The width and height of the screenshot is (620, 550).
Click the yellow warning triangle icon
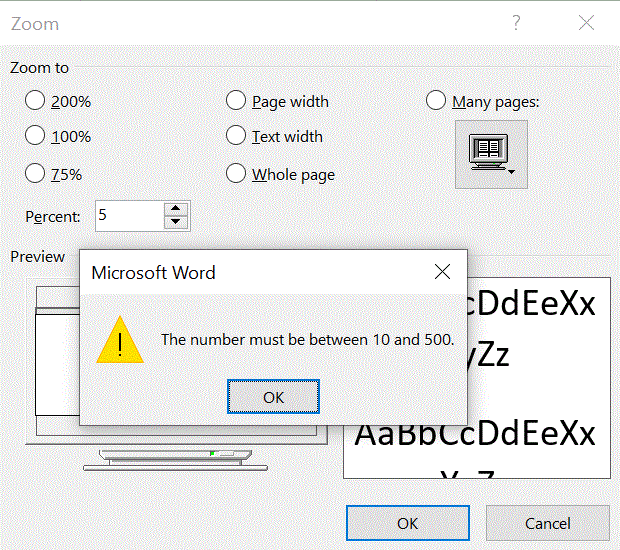119,340
